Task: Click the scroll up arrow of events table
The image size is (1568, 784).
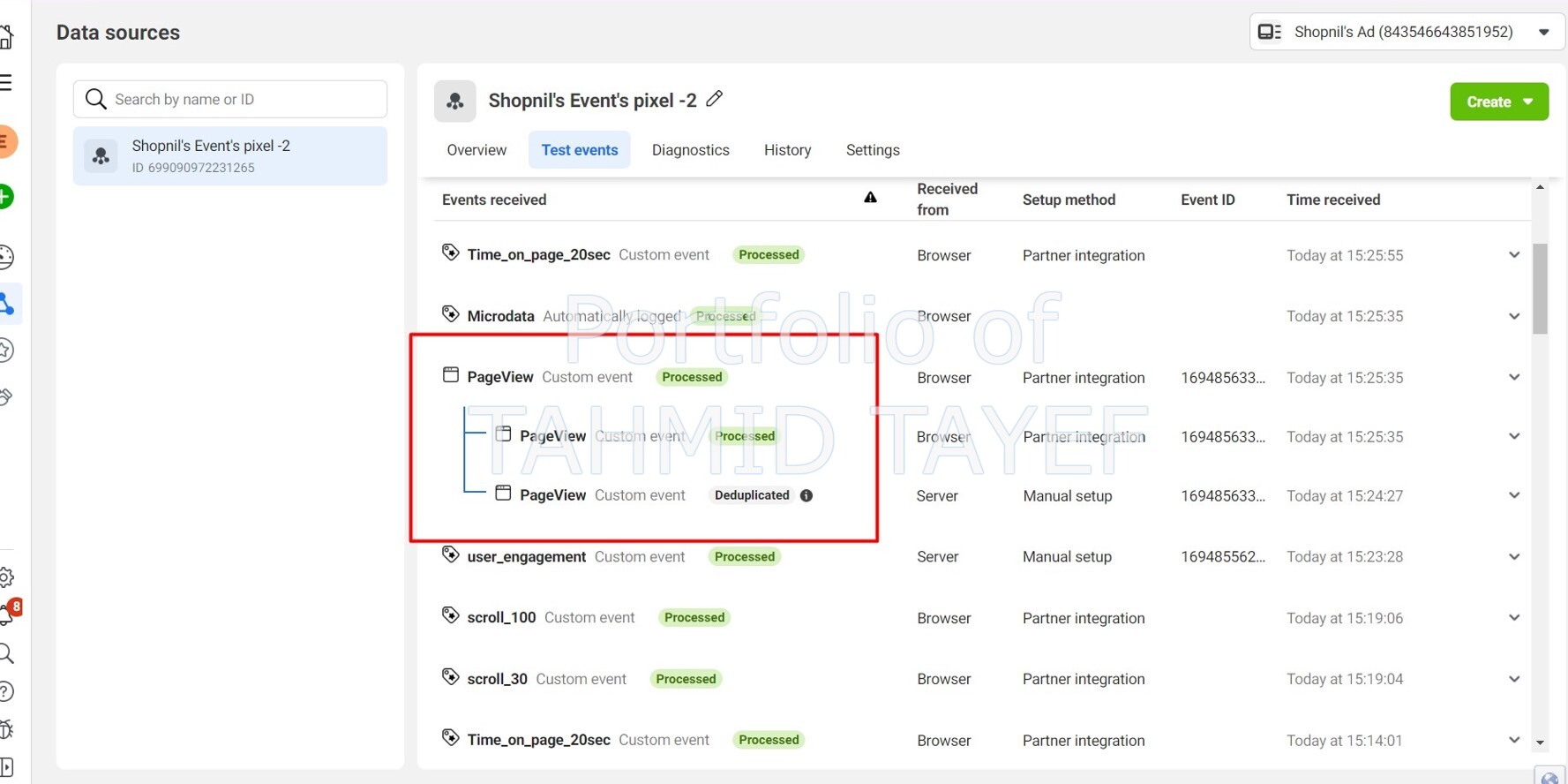Action: (x=1540, y=187)
